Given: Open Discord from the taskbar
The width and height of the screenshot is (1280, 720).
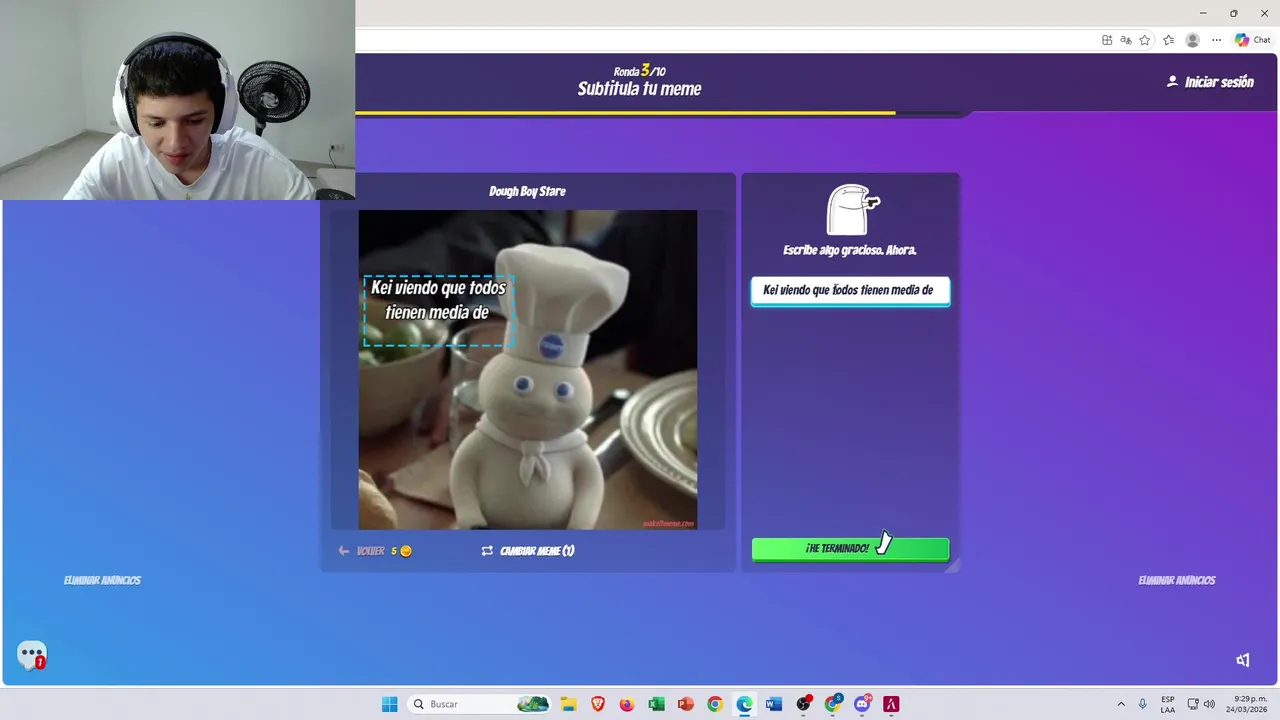Looking at the screenshot, I should pos(862,704).
